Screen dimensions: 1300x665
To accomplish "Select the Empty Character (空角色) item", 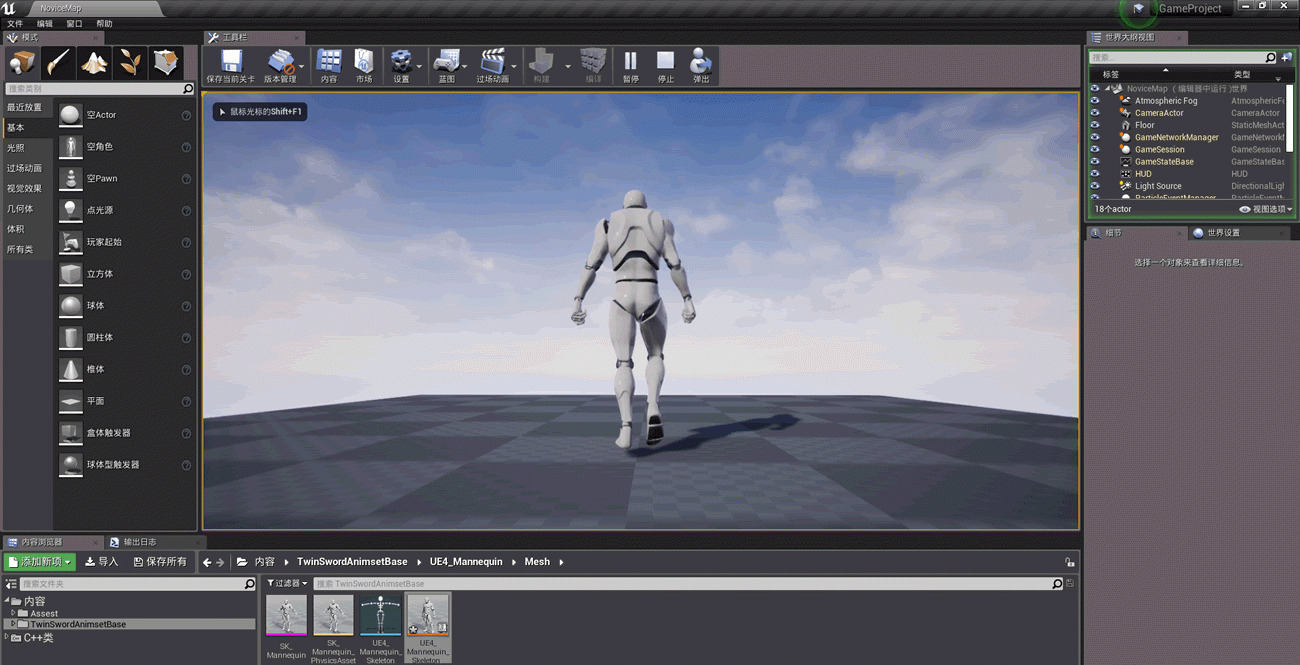I will point(125,147).
